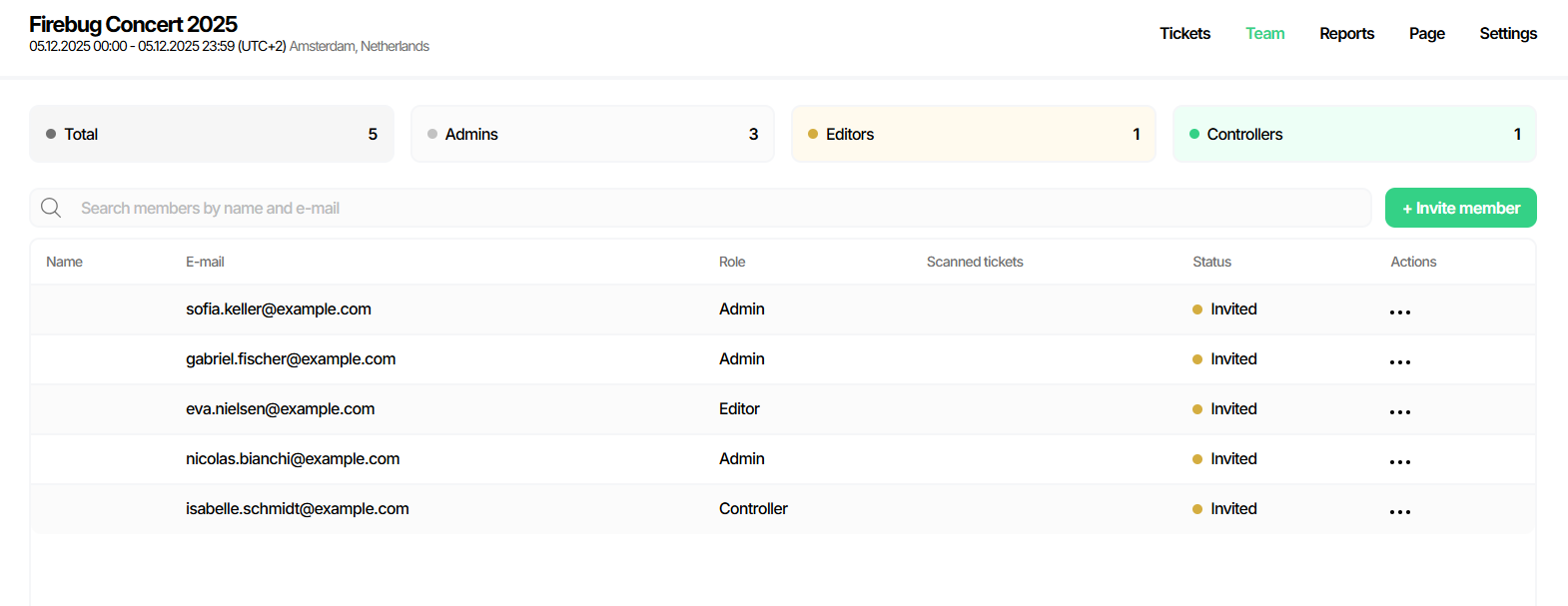Click the Role column header
The width and height of the screenshot is (1568, 606).
point(732,262)
